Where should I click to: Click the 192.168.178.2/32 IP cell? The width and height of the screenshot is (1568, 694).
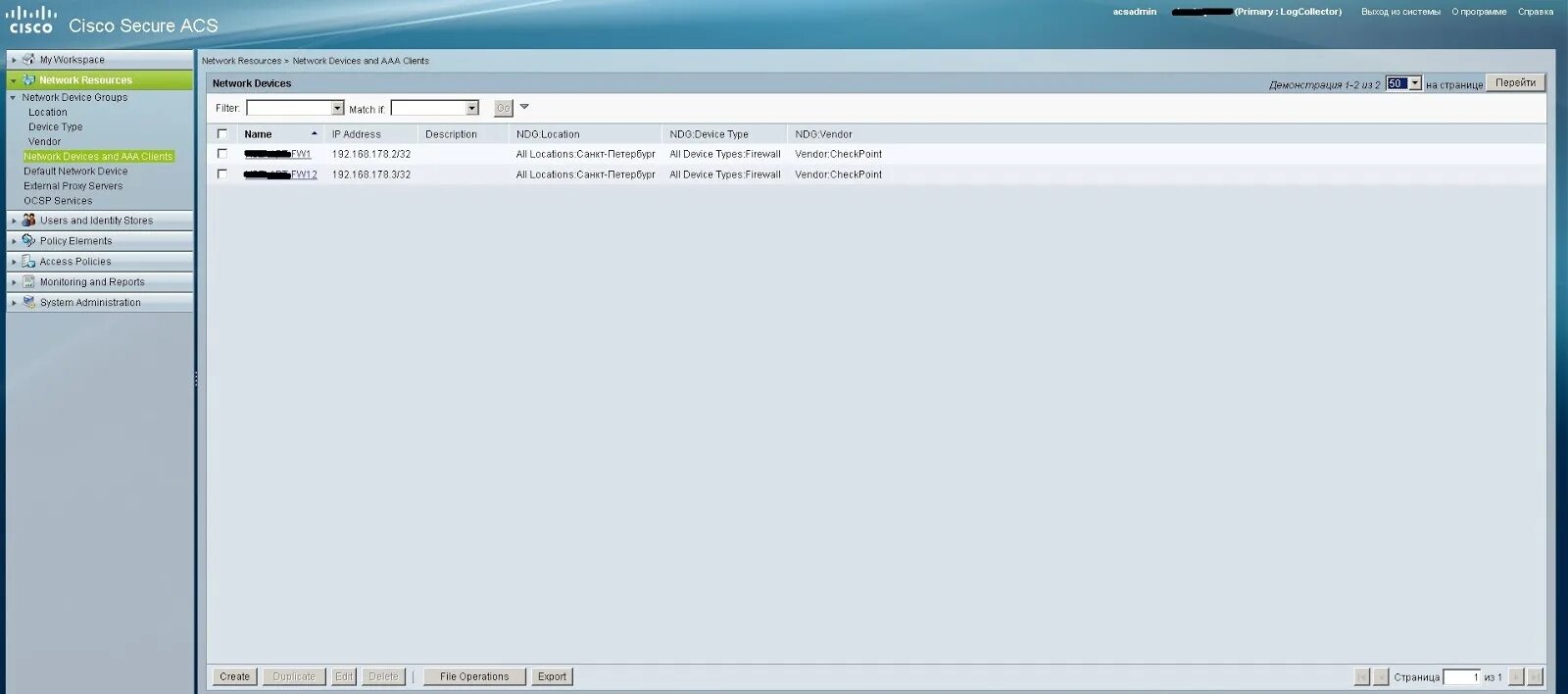pyautogui.click(x=371, y=154)
